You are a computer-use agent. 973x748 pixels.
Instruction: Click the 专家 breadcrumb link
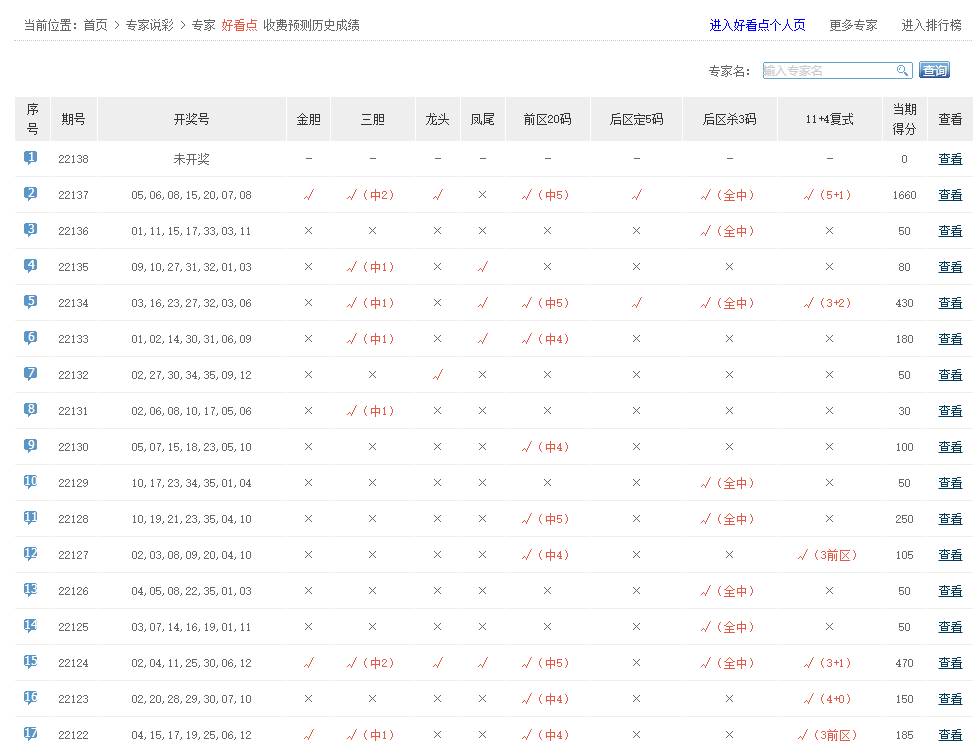(203, 25)
